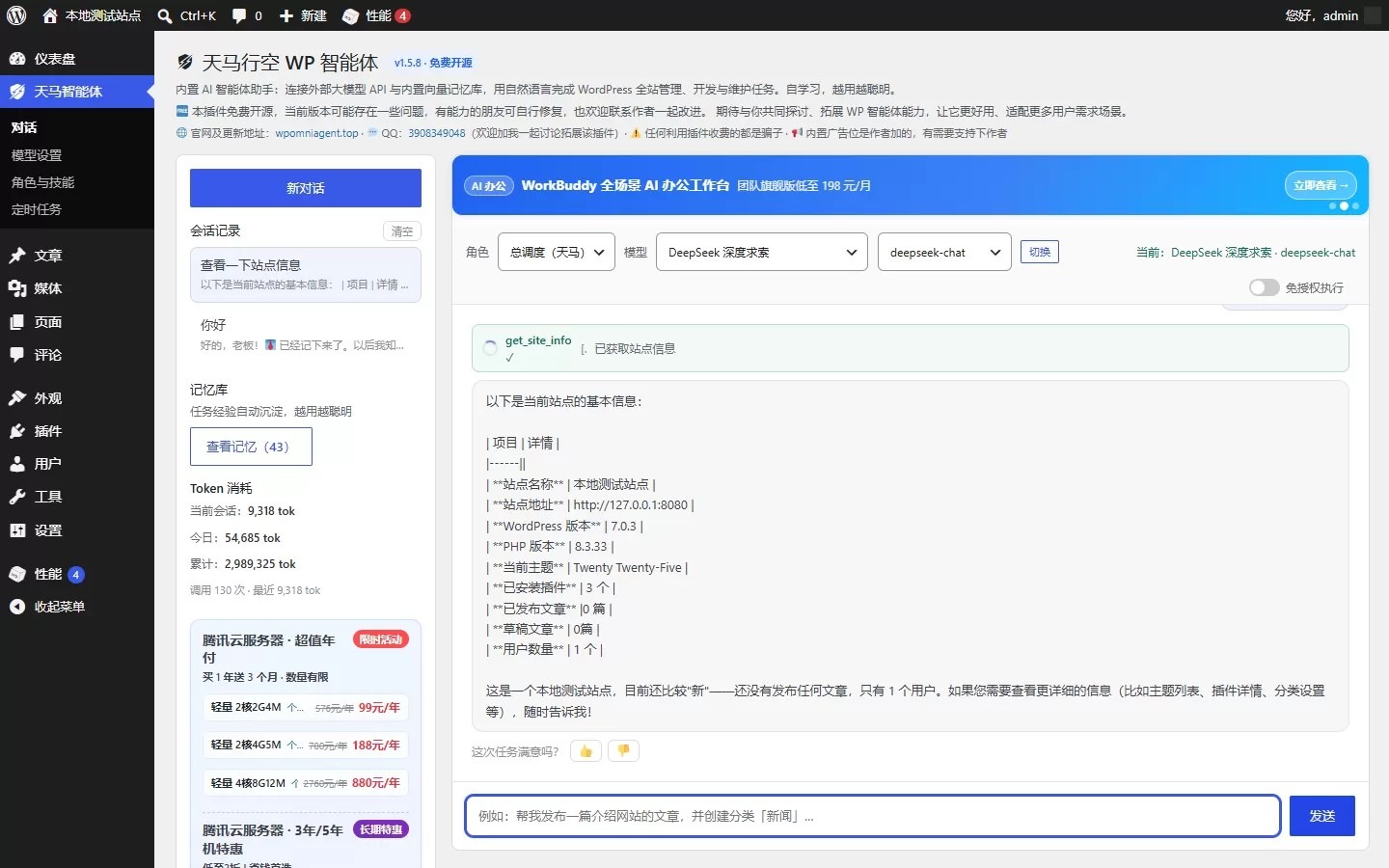Click the QQ number 3908349048
This screenshot has height=868, width=1389.
tap(436, 133)
